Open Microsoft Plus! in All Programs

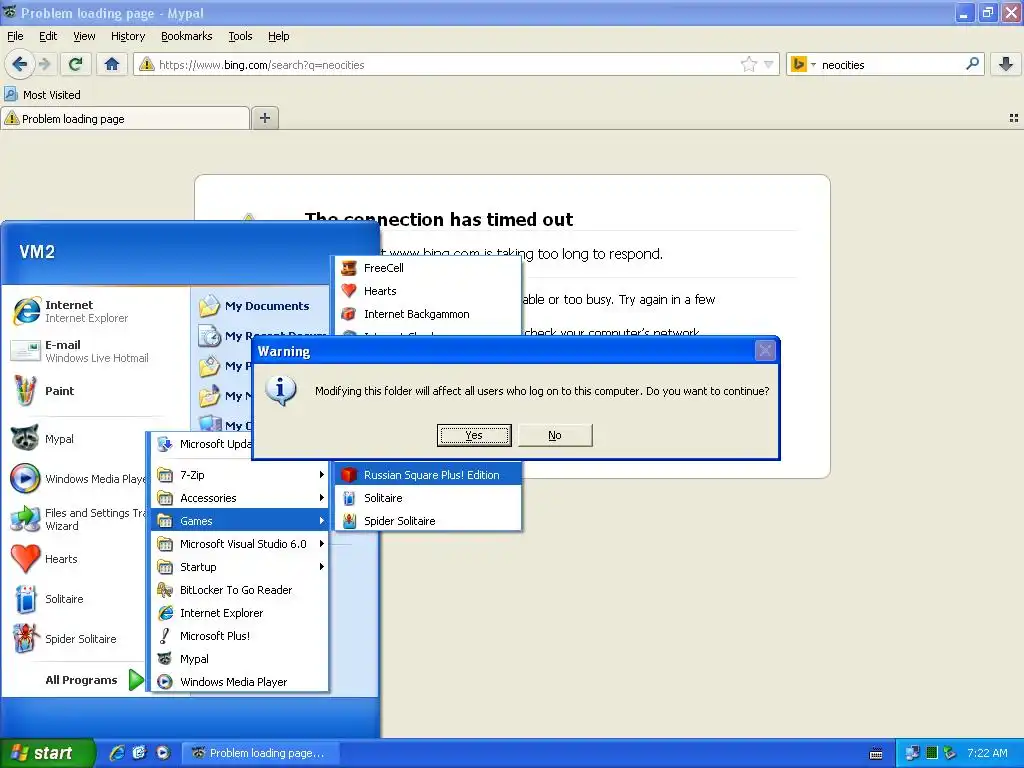pyautogui.click(x=240, y=635)
